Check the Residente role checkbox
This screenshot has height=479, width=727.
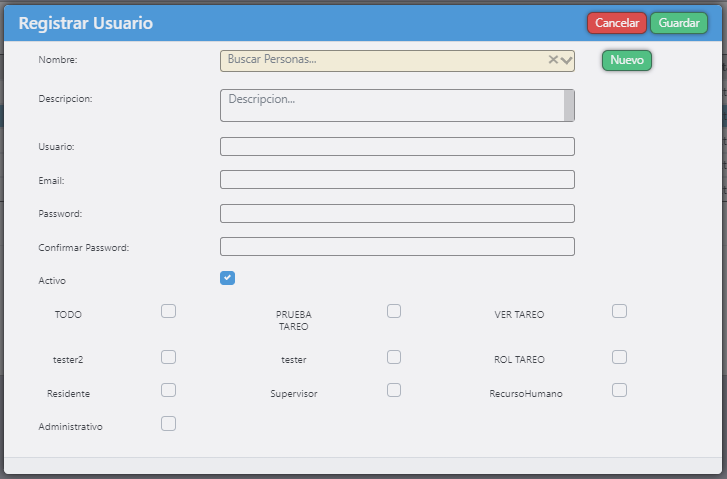(x=168, y=390)
